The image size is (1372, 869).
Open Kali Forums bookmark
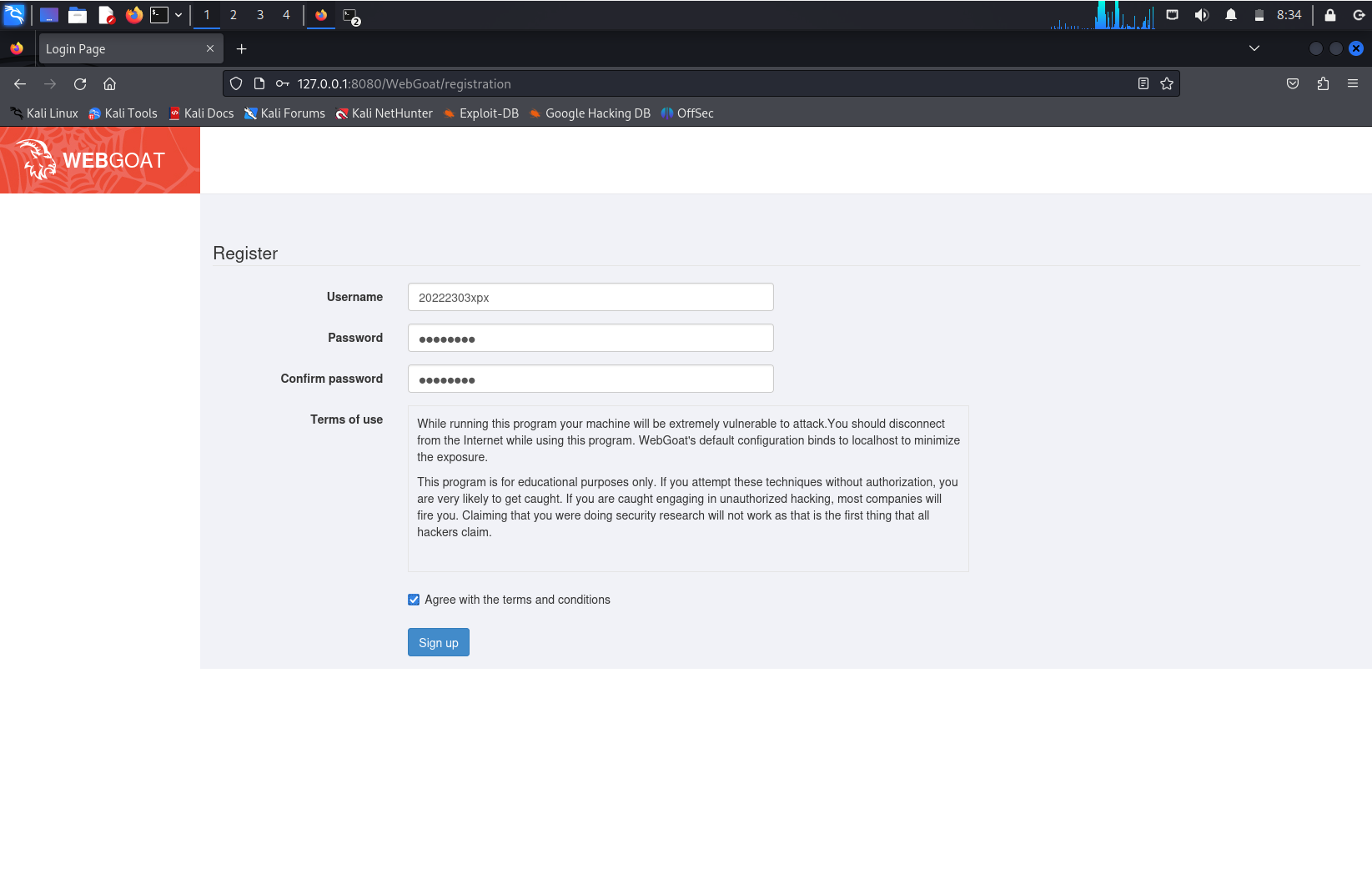point(284,113)
